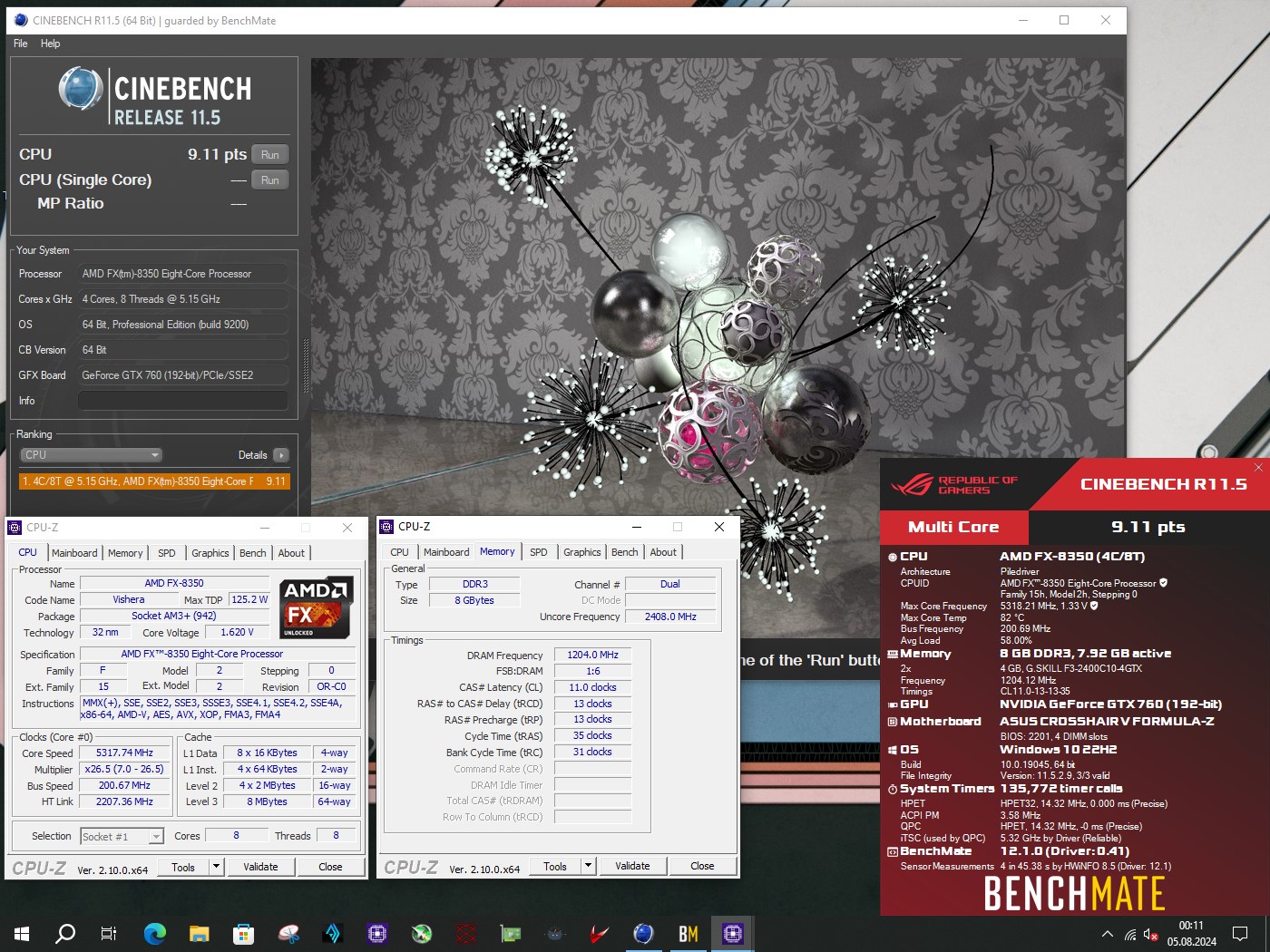Click Validate in right CPU-Z window
1270x952 pixels.
(632, 867)
